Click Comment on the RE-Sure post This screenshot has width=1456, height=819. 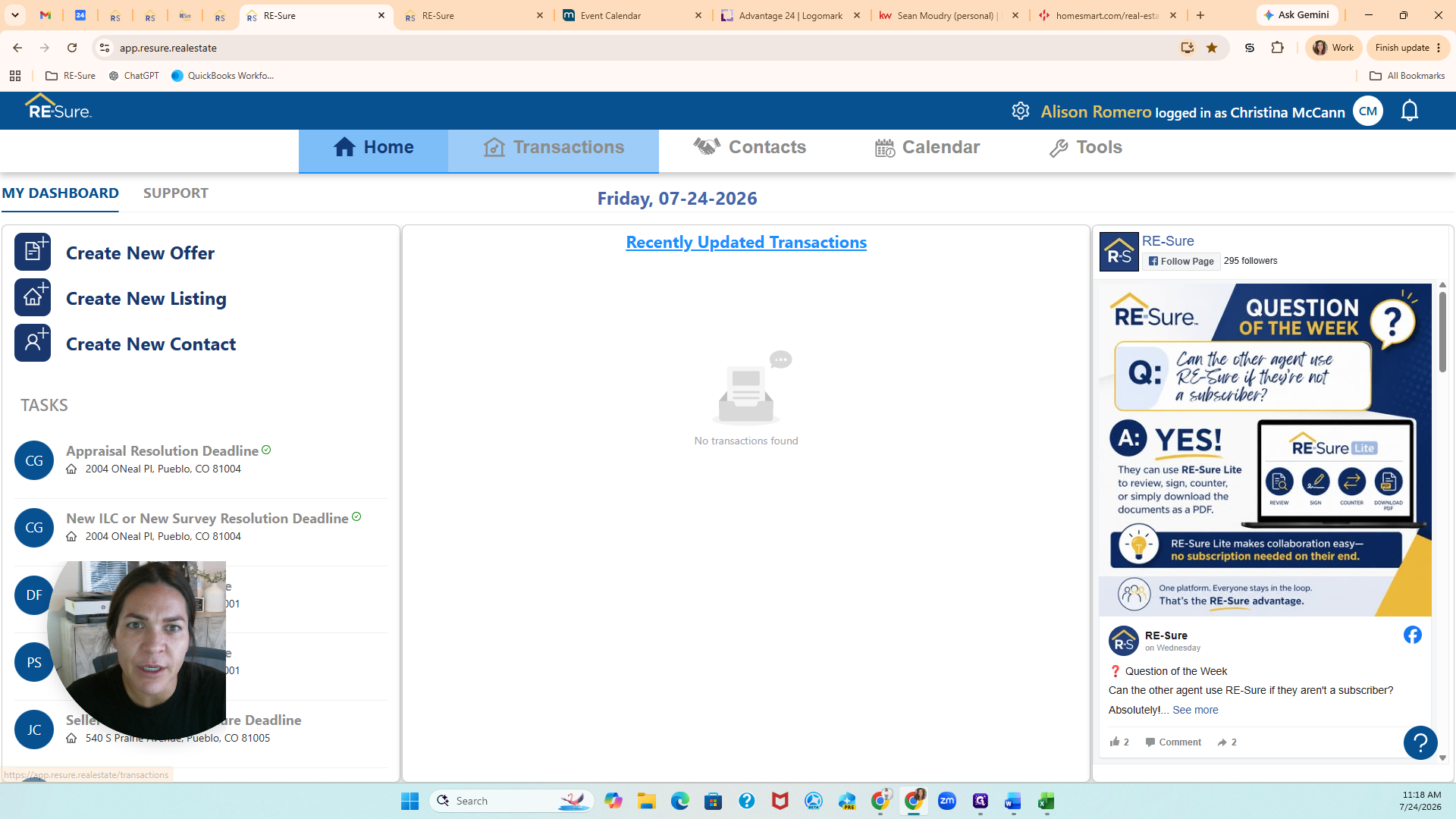(x=1173, y=742)
